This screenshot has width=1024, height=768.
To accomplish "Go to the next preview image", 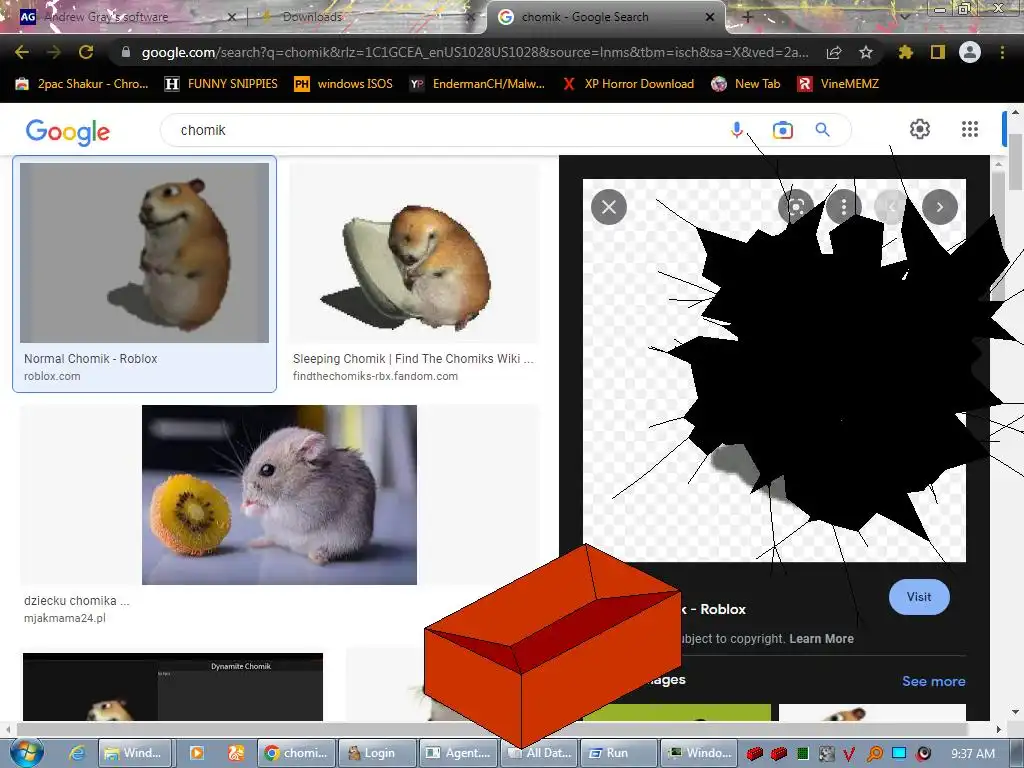I will tap(940, 207).
